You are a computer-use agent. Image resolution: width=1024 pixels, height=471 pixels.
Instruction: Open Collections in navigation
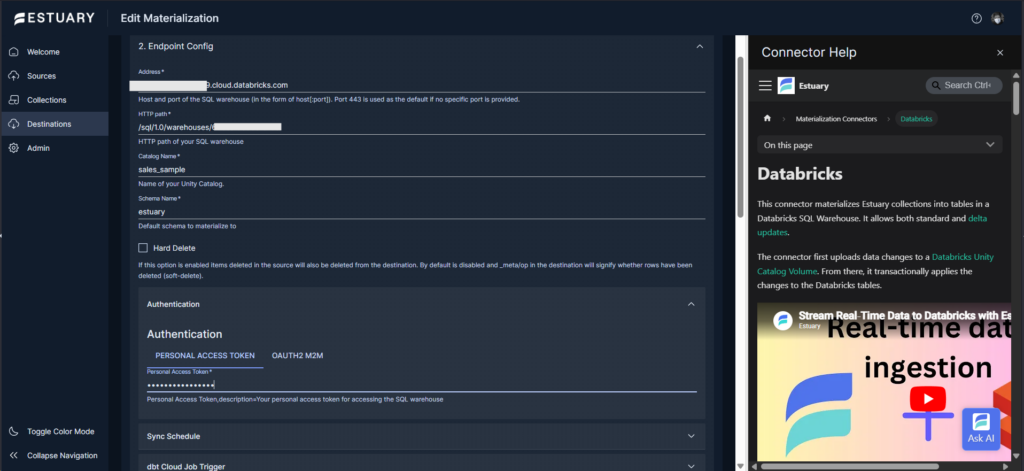[x=46, y=100]
